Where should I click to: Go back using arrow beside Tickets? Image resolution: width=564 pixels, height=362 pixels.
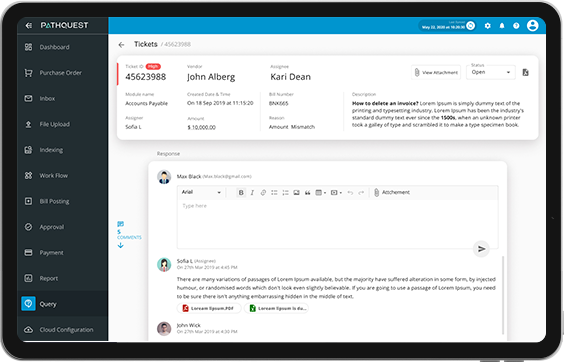121,45
